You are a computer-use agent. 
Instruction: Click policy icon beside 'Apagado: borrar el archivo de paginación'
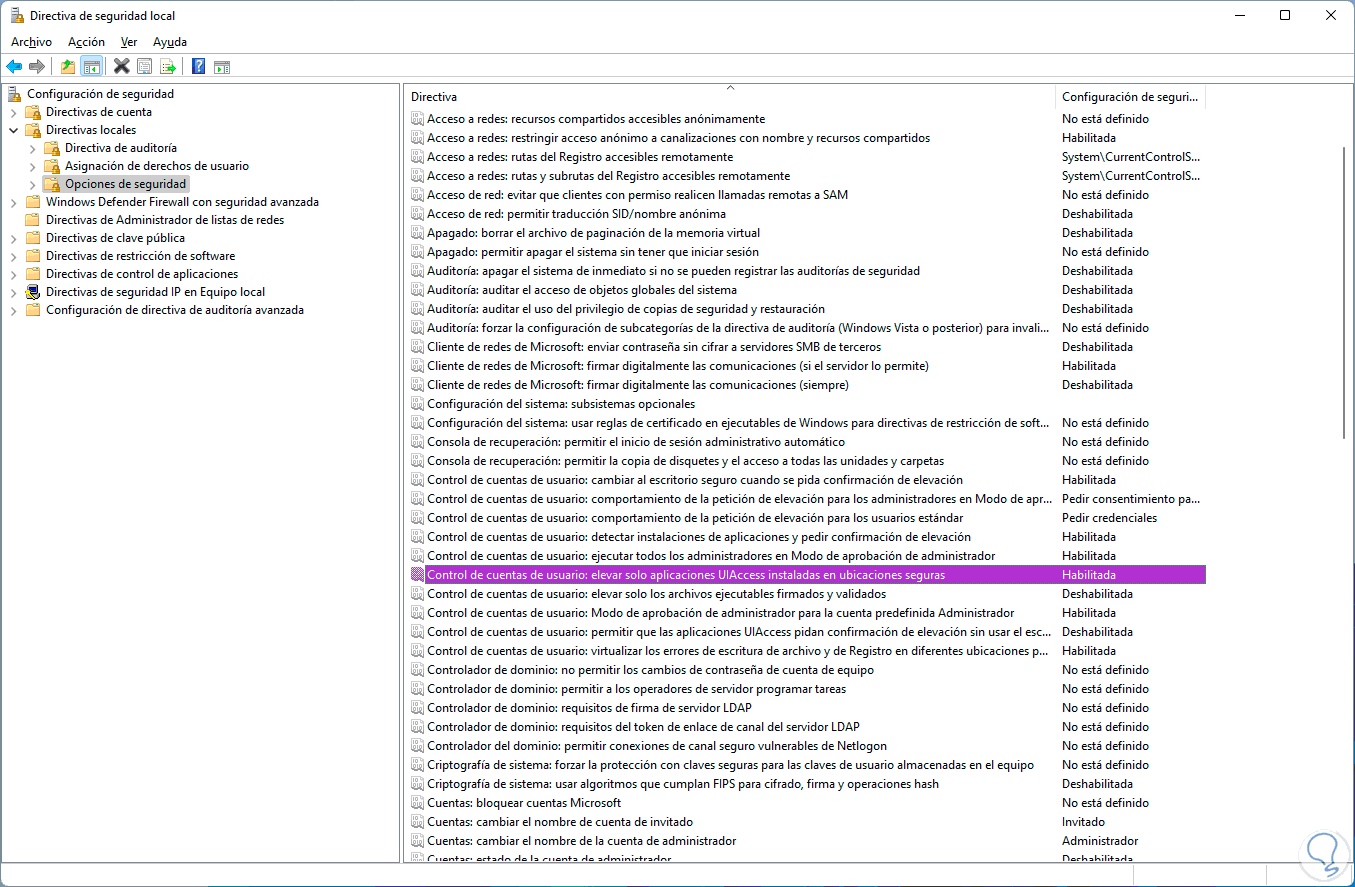[x=417, y=233]
